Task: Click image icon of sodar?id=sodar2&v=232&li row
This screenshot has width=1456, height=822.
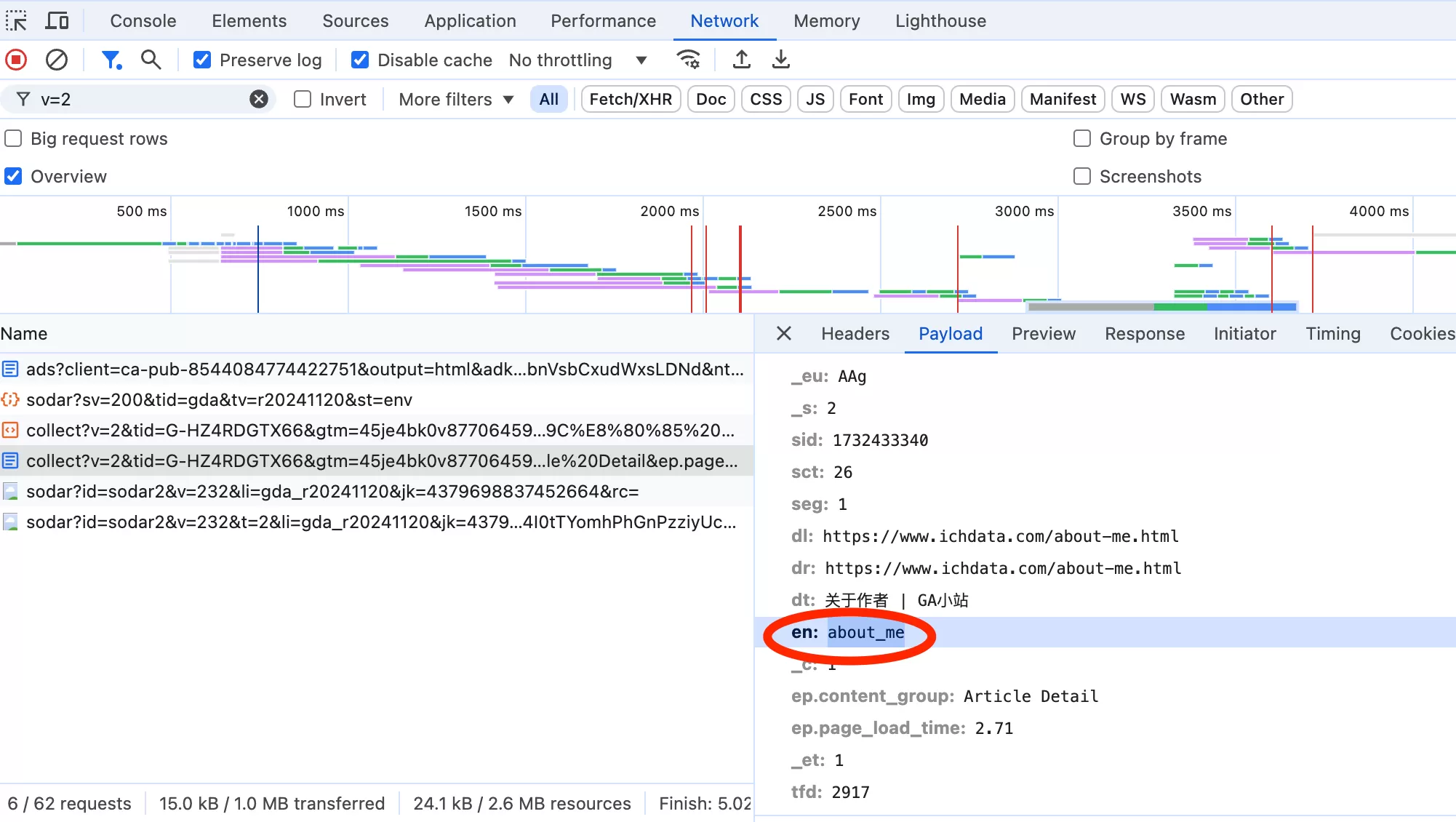Action: [10, 492]
